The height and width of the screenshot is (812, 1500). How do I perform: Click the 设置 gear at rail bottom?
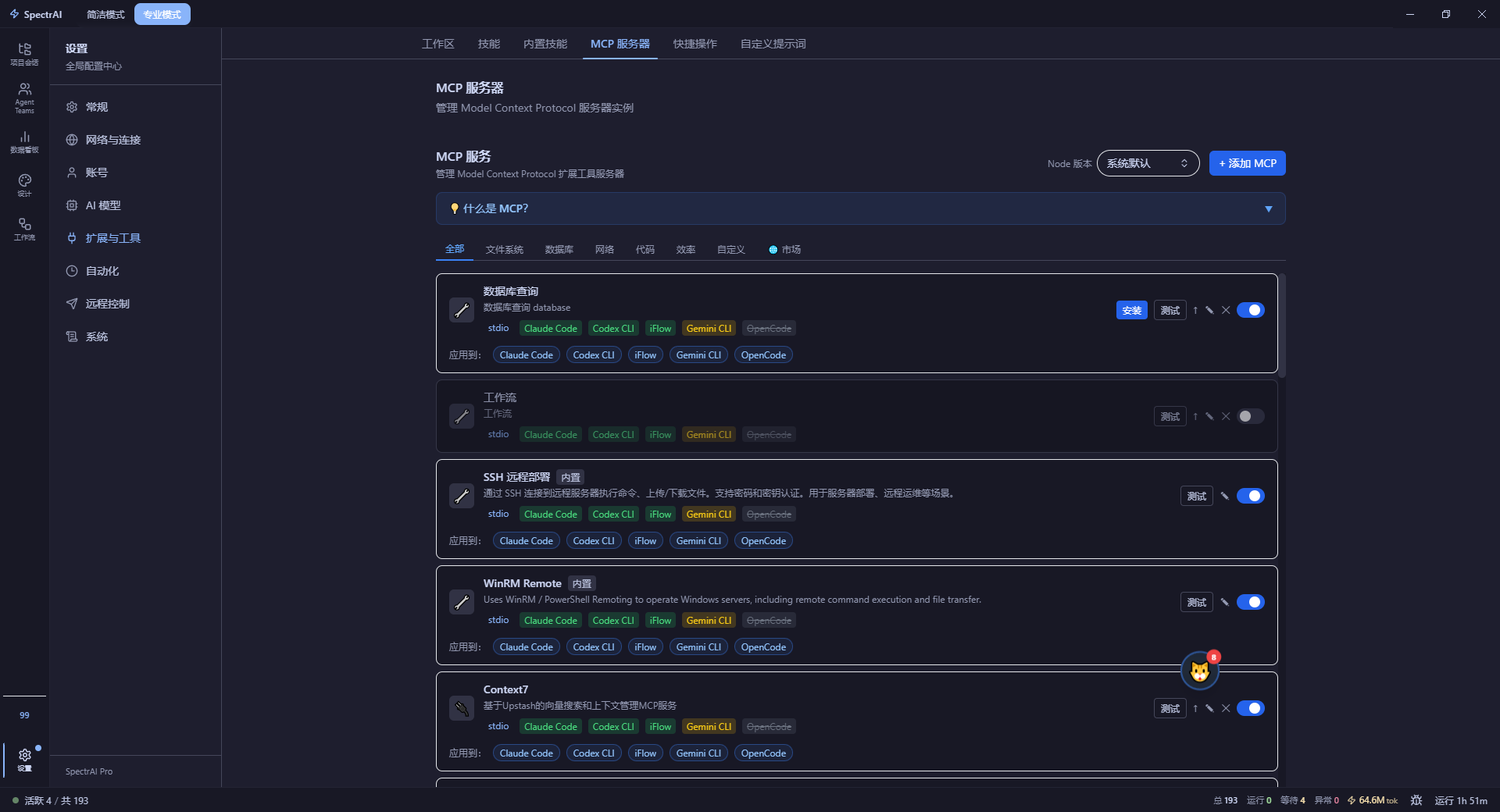click(24, 759)
